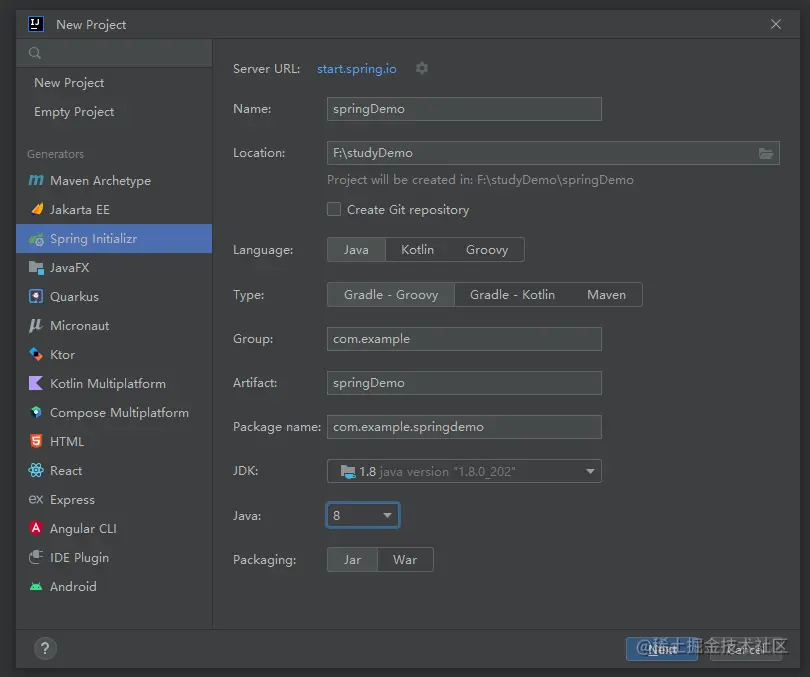Select Empty Project in sidebar
810x677 pixels.
click(74, 112)
